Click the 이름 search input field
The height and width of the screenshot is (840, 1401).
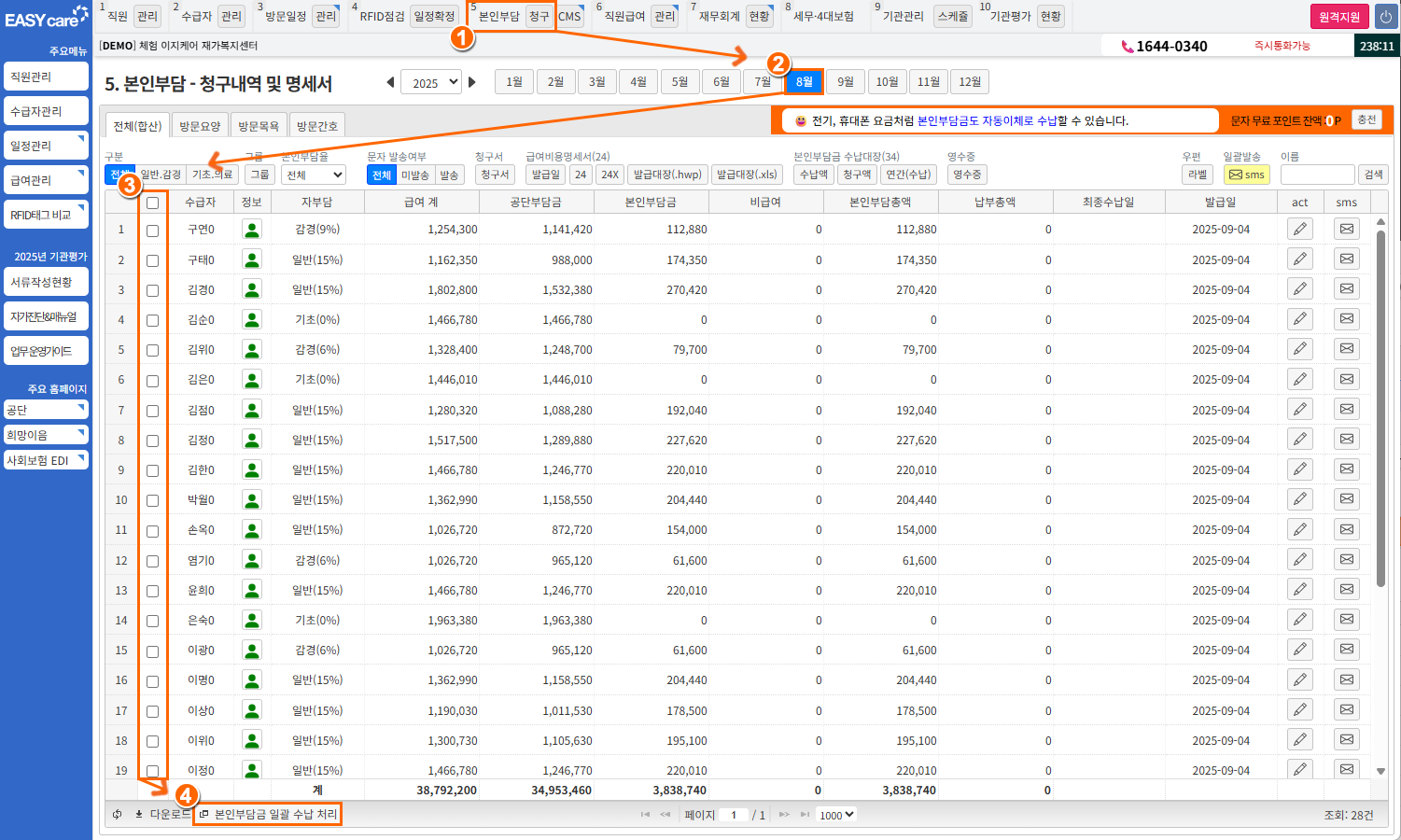coord(1316,175)
